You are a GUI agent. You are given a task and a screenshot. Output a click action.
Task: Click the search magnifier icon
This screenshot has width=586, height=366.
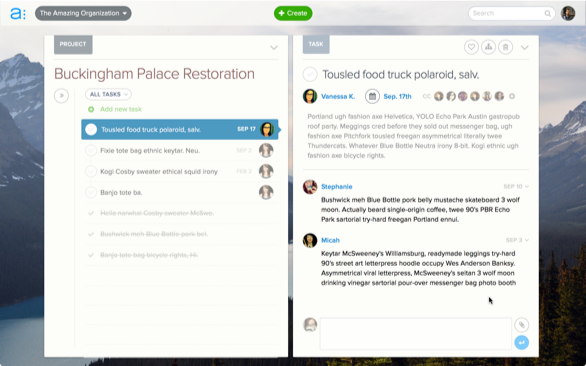point(548,13)
